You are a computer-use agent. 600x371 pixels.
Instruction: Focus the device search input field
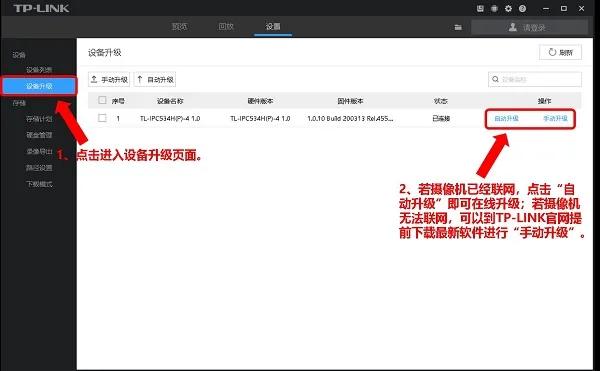click(535, 80)
